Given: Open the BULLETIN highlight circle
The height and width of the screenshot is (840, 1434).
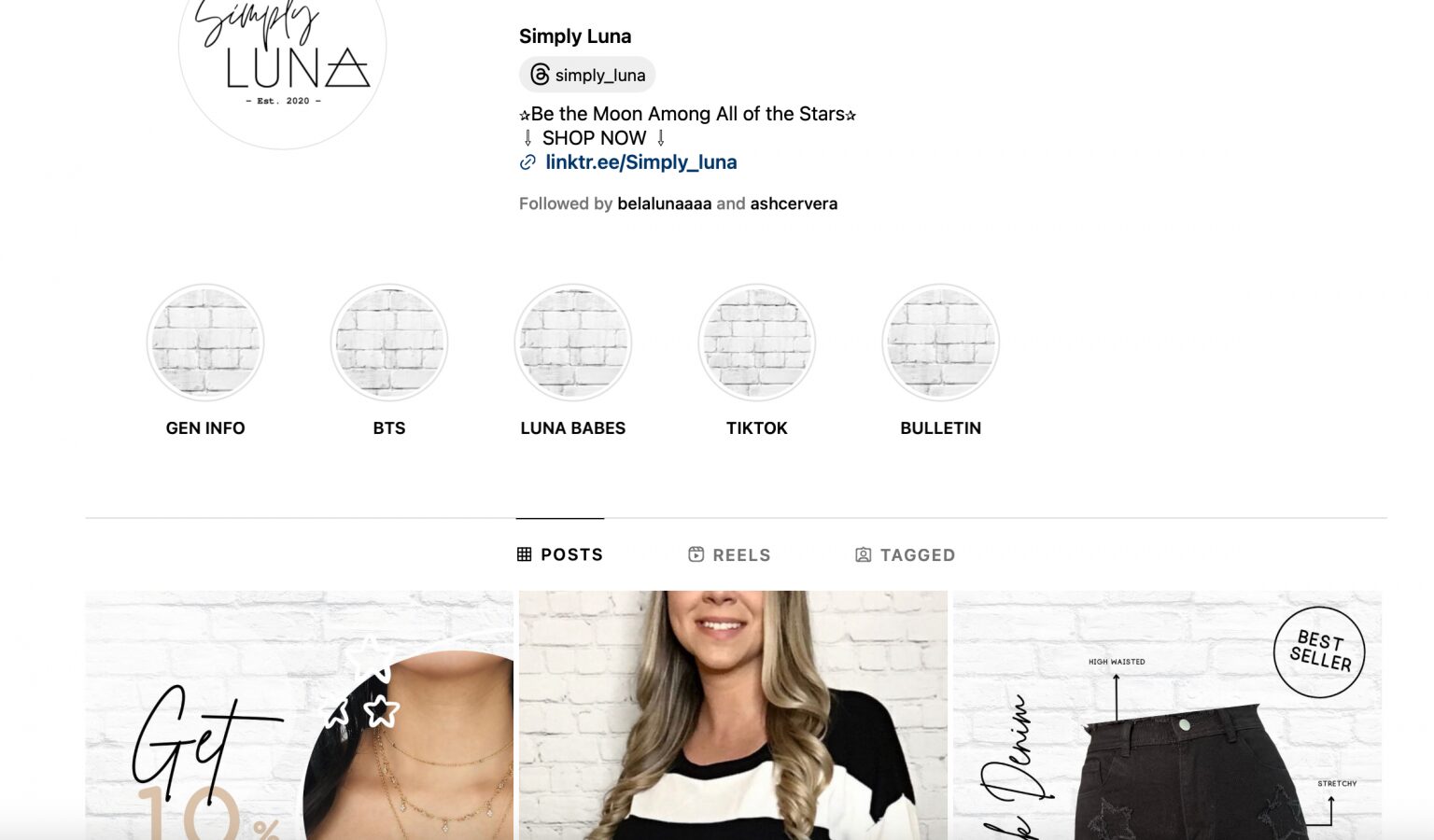Looking at the screenshot, I should pos(941,343).
